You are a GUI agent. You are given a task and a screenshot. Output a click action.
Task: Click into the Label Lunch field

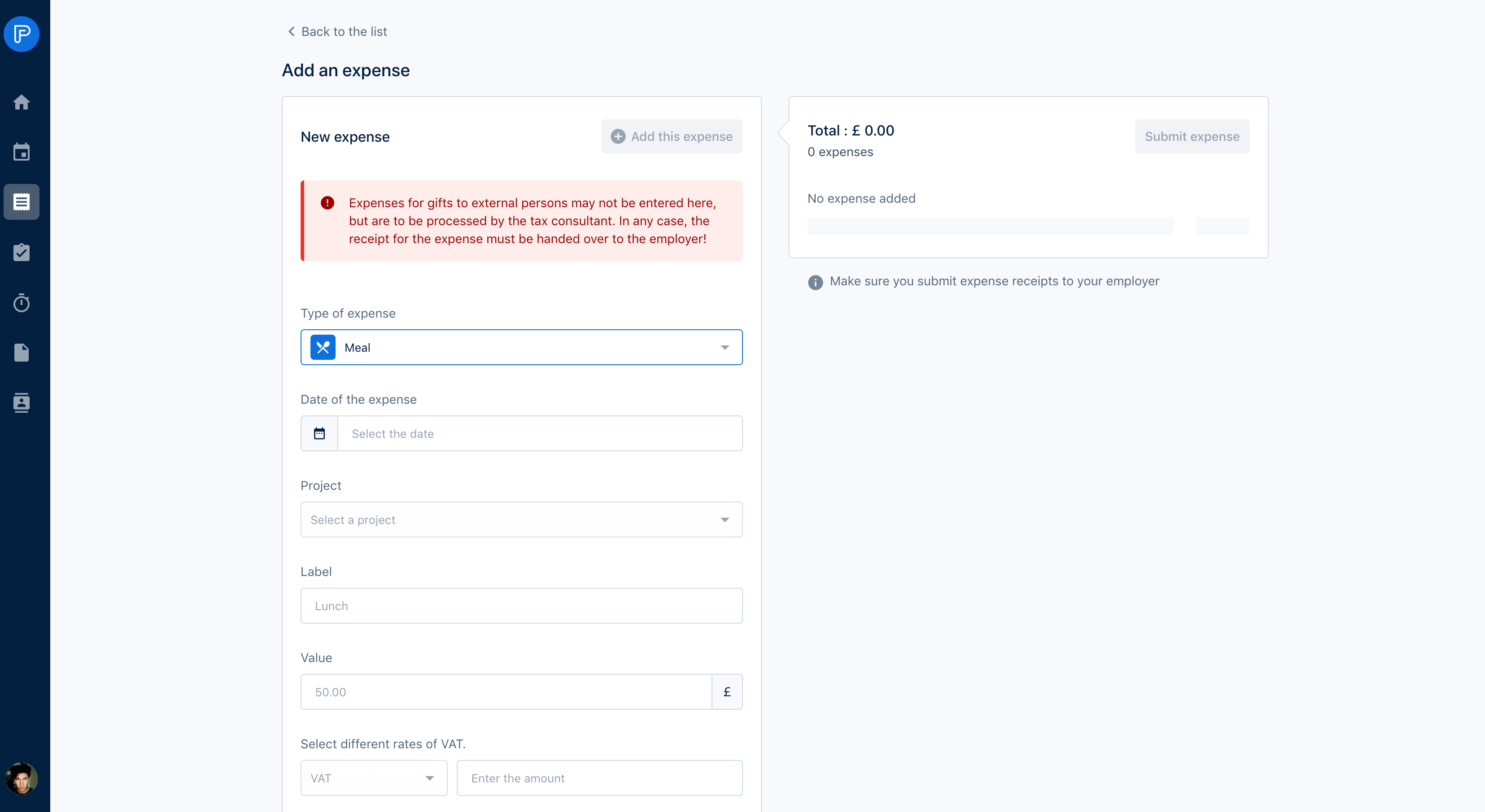[x=521, y=606]
